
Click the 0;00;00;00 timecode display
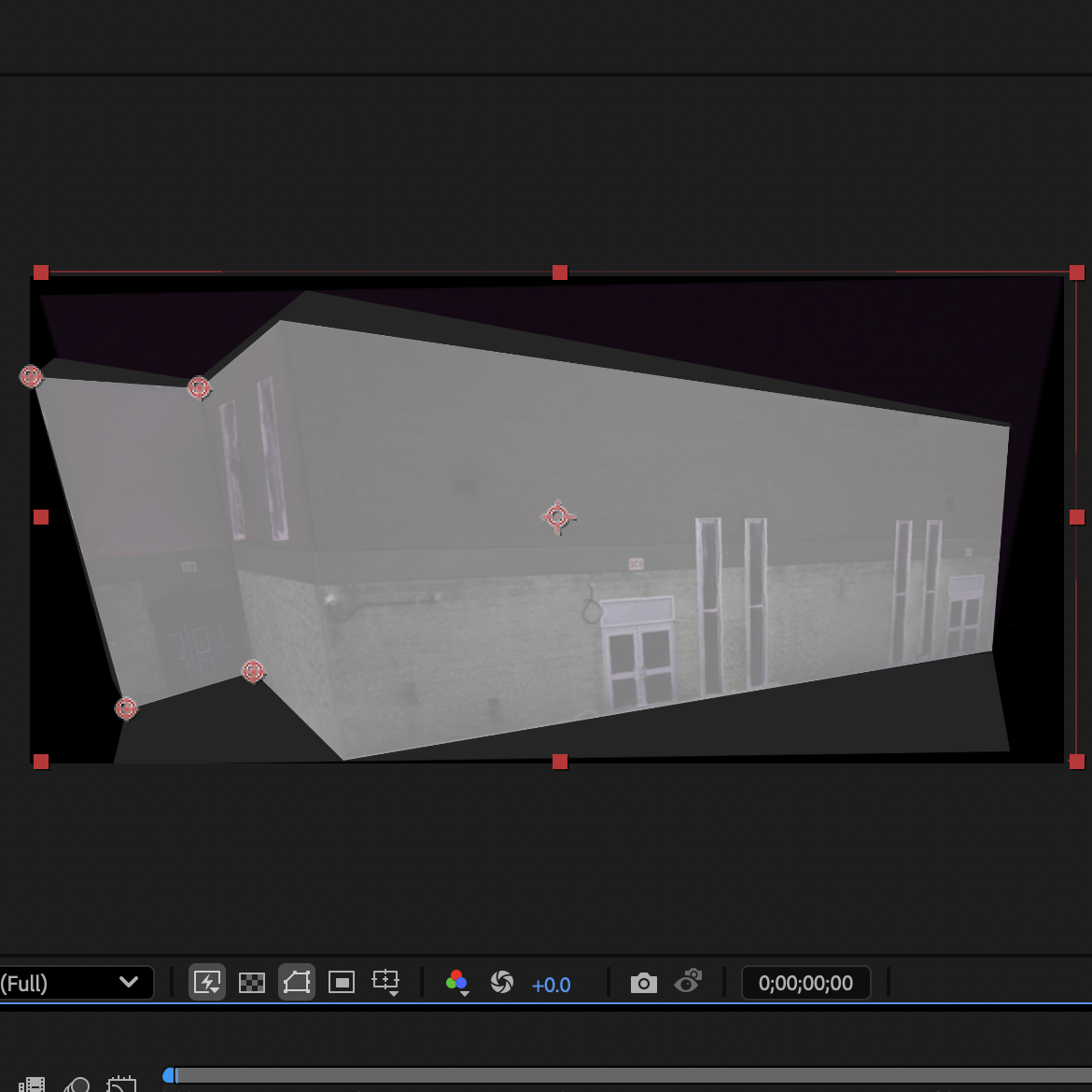pos(805,982)
